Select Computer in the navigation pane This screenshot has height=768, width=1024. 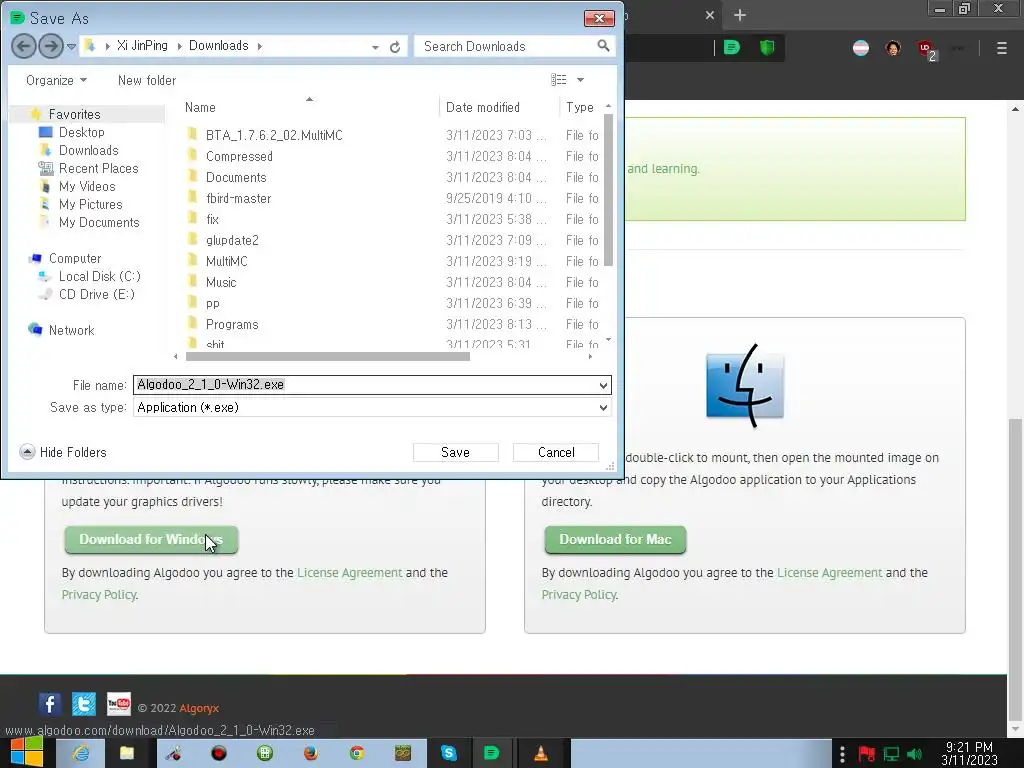74,259
